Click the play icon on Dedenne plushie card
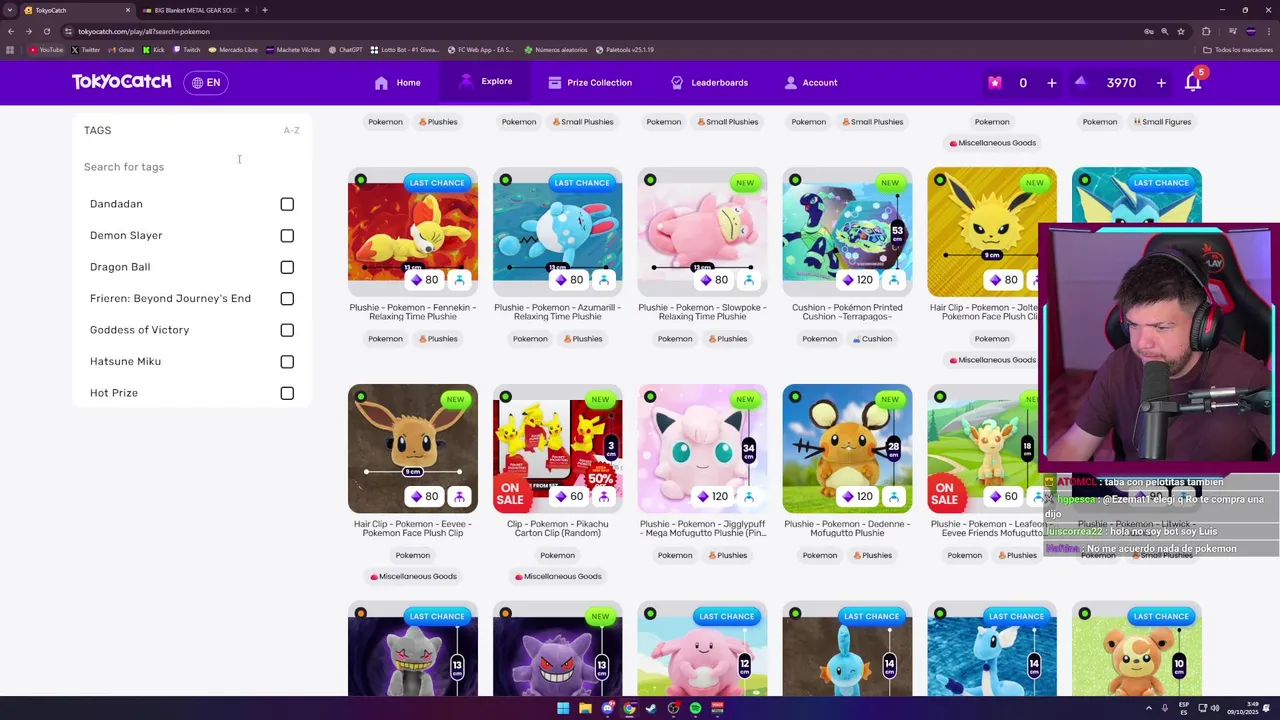This screenshot has height=720, width=1280. (x=893, y=496)
